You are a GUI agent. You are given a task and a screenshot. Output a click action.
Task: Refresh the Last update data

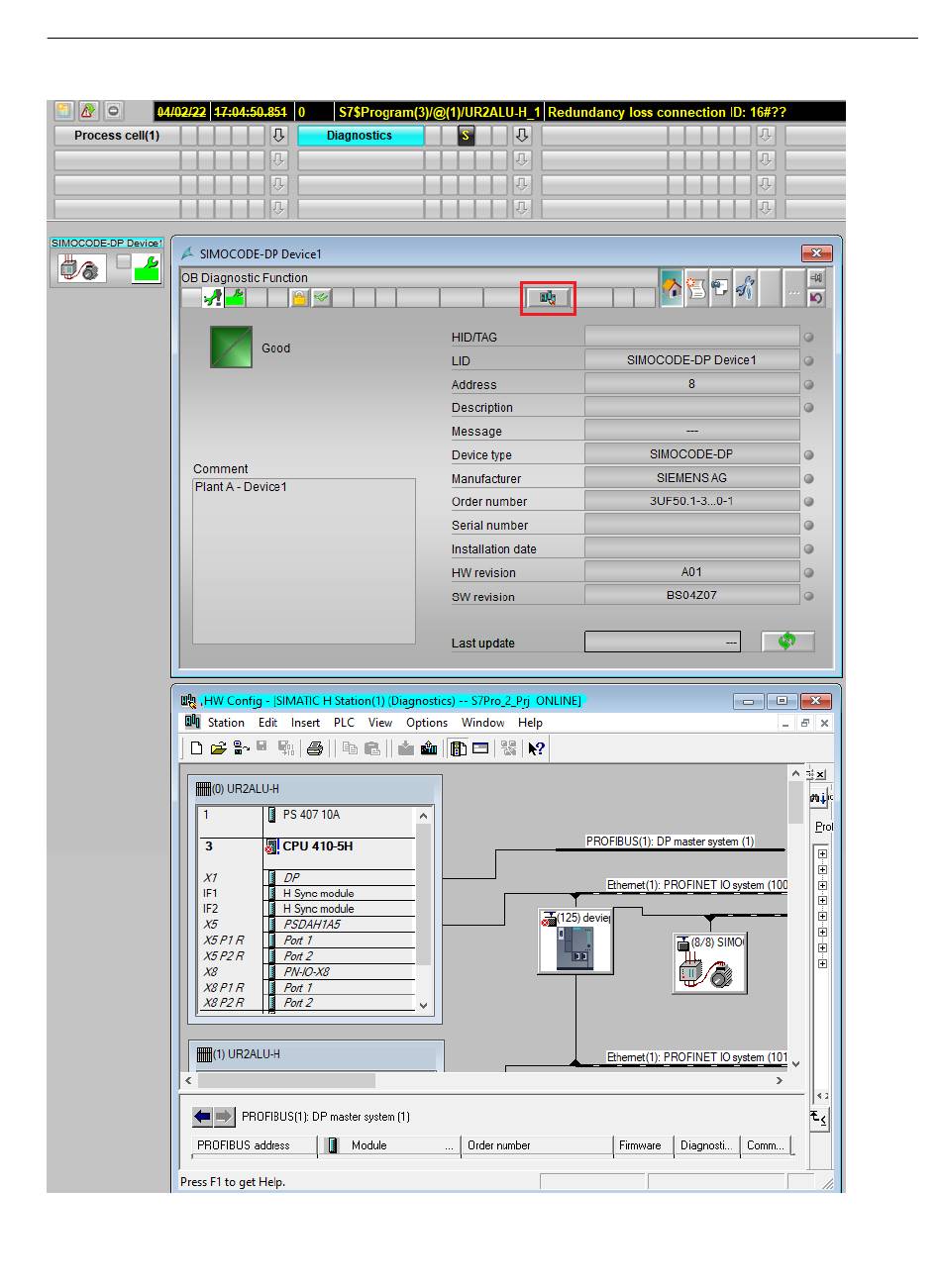coord(787,642)
